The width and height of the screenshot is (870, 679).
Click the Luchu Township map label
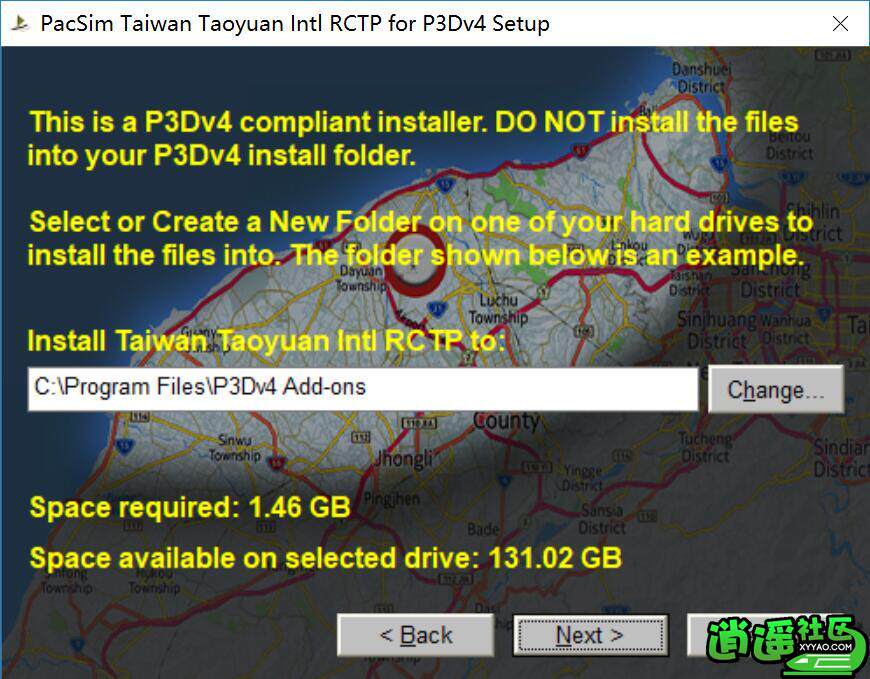pos(498,309)
